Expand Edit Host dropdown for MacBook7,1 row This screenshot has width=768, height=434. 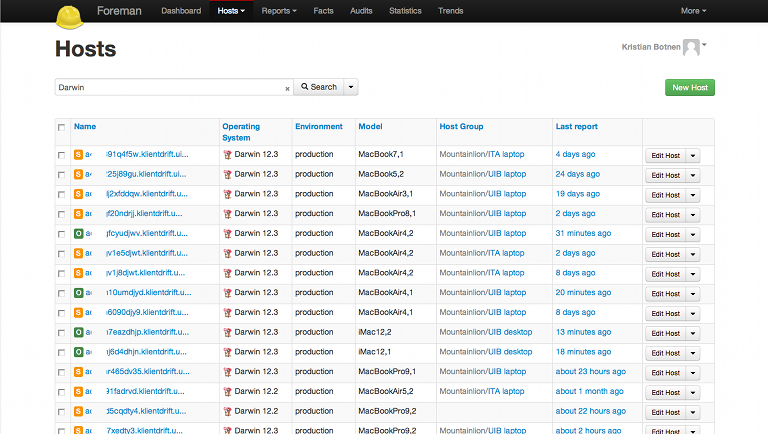pos(693,156)
